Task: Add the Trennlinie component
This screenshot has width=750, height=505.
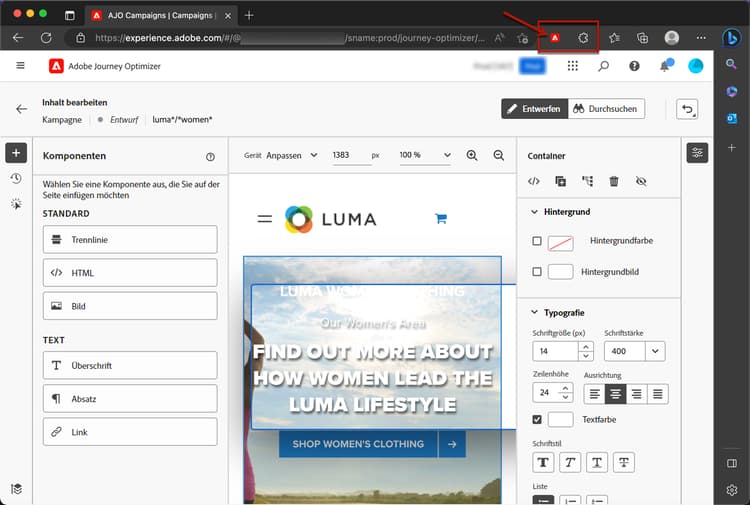Action: (130, 239)
